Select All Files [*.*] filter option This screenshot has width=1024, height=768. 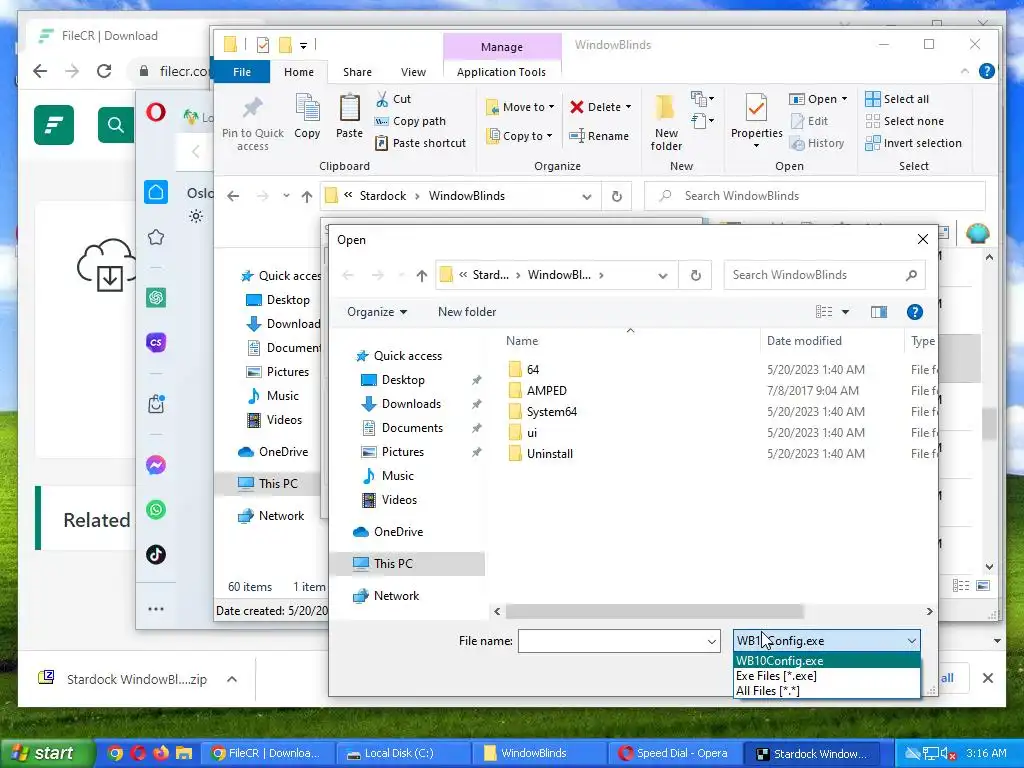pos(827,691)
